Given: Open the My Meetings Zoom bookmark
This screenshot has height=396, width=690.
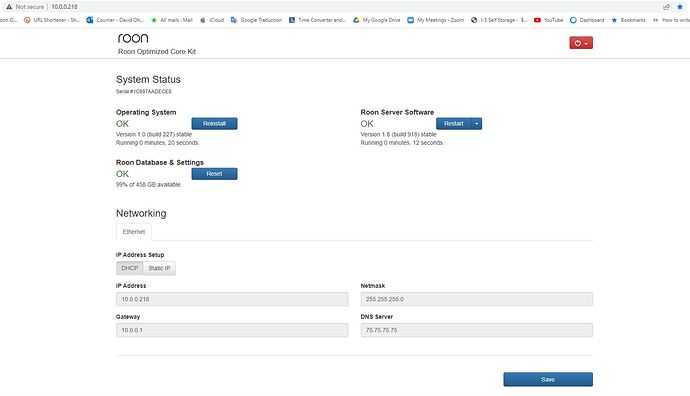Looking at the screenshot, I should [436, 20].
